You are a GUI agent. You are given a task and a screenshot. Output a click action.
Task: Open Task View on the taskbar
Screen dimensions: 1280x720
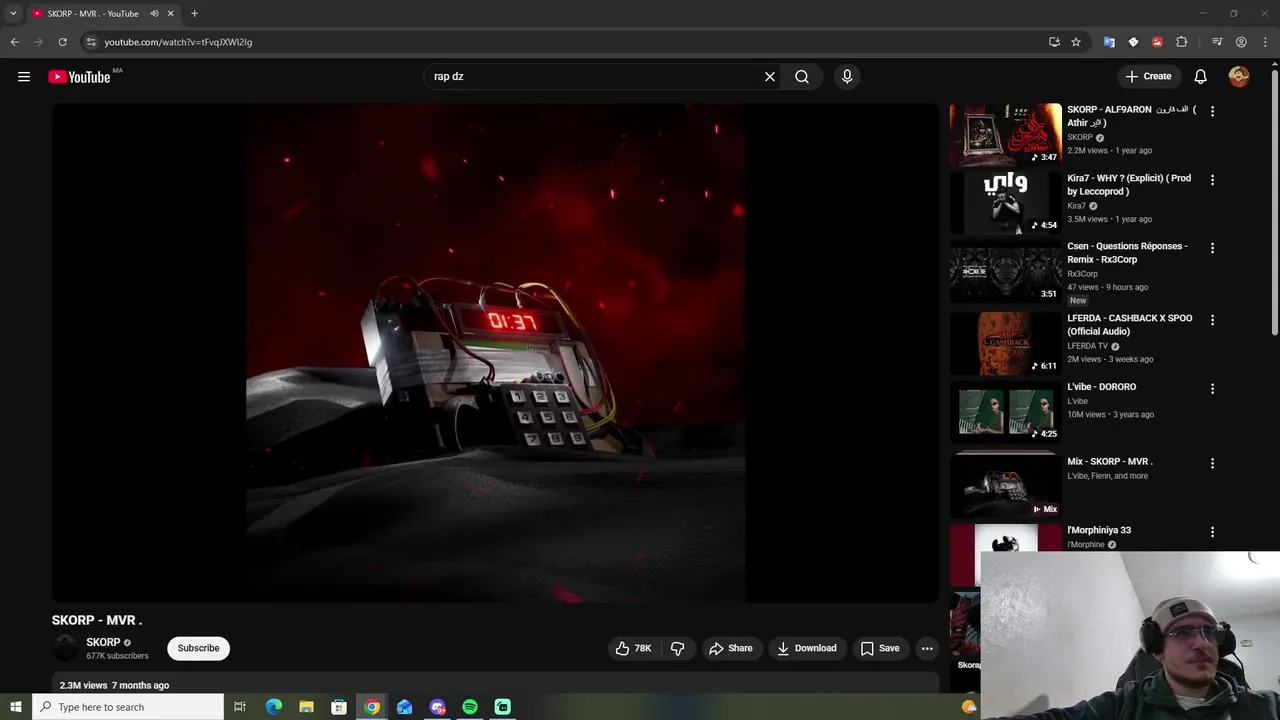point(240,707)
